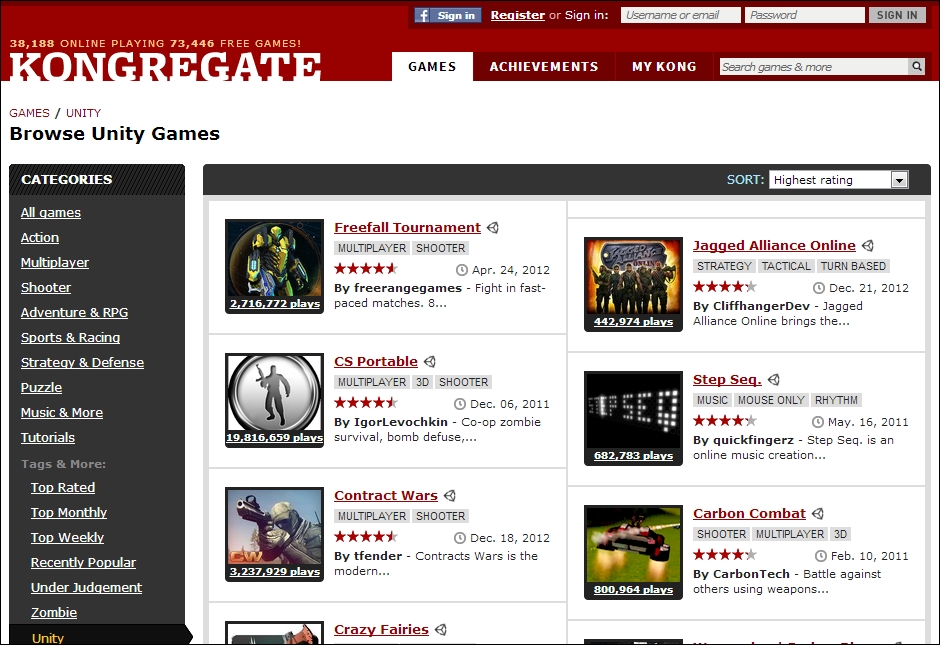This screenshot has width=940, height=645.
Task: Click the Freefall Tournament thumbnail
Action: [x=275, y=266]
